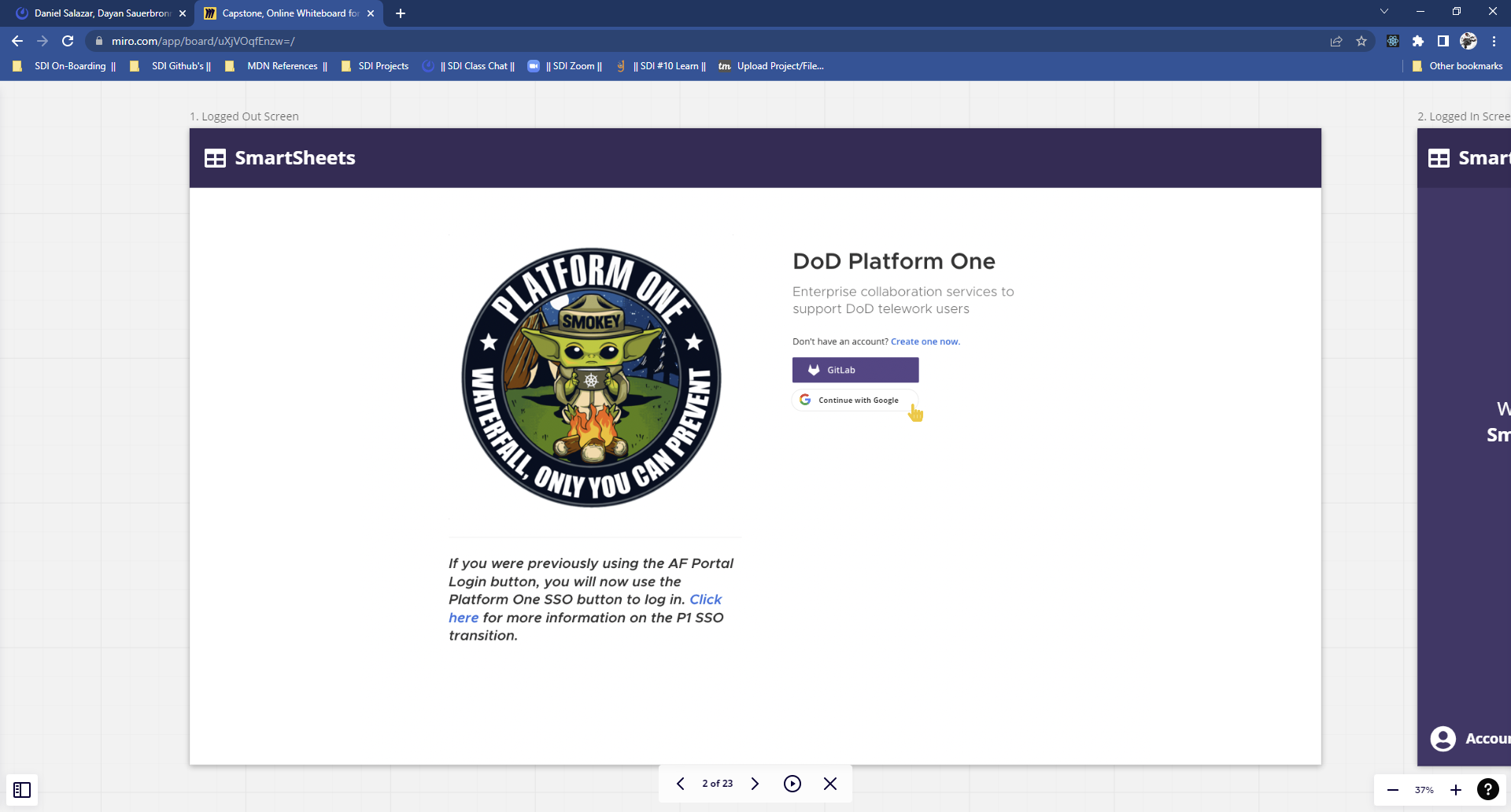1511x812 pixels.
Task: Click the GitLab sign-in button
Action: [x=855, y=370]
